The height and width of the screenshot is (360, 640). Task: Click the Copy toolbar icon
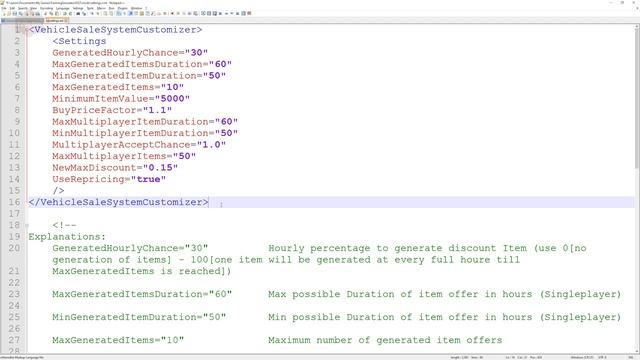[51, 13]
